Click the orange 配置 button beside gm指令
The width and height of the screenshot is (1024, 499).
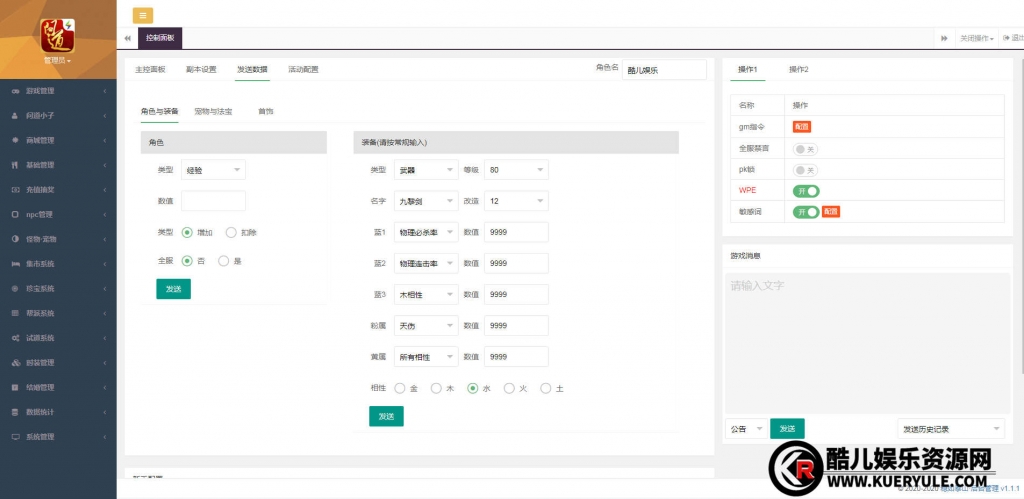tap(801, 127)
